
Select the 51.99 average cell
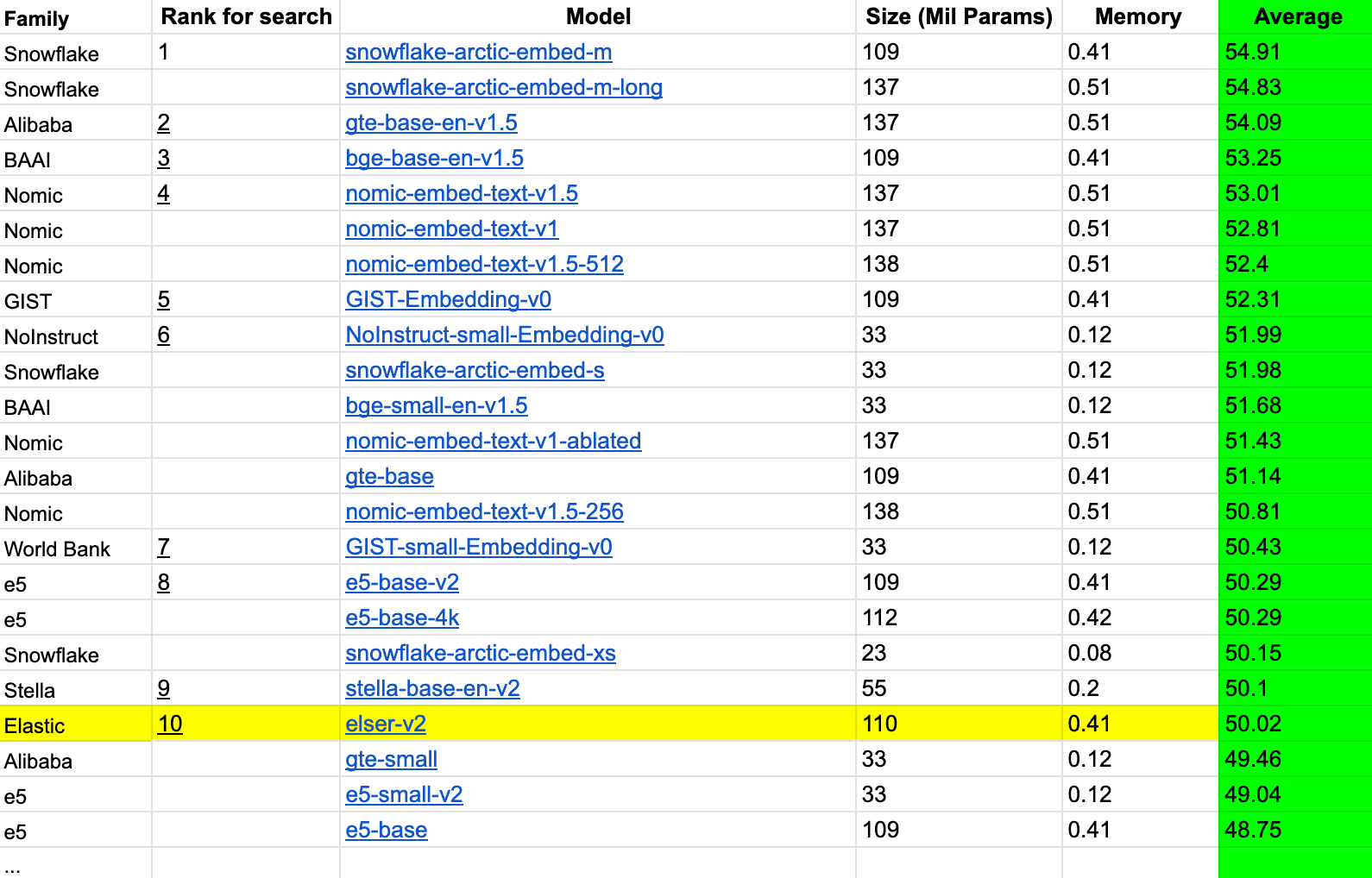(1295, 336)
